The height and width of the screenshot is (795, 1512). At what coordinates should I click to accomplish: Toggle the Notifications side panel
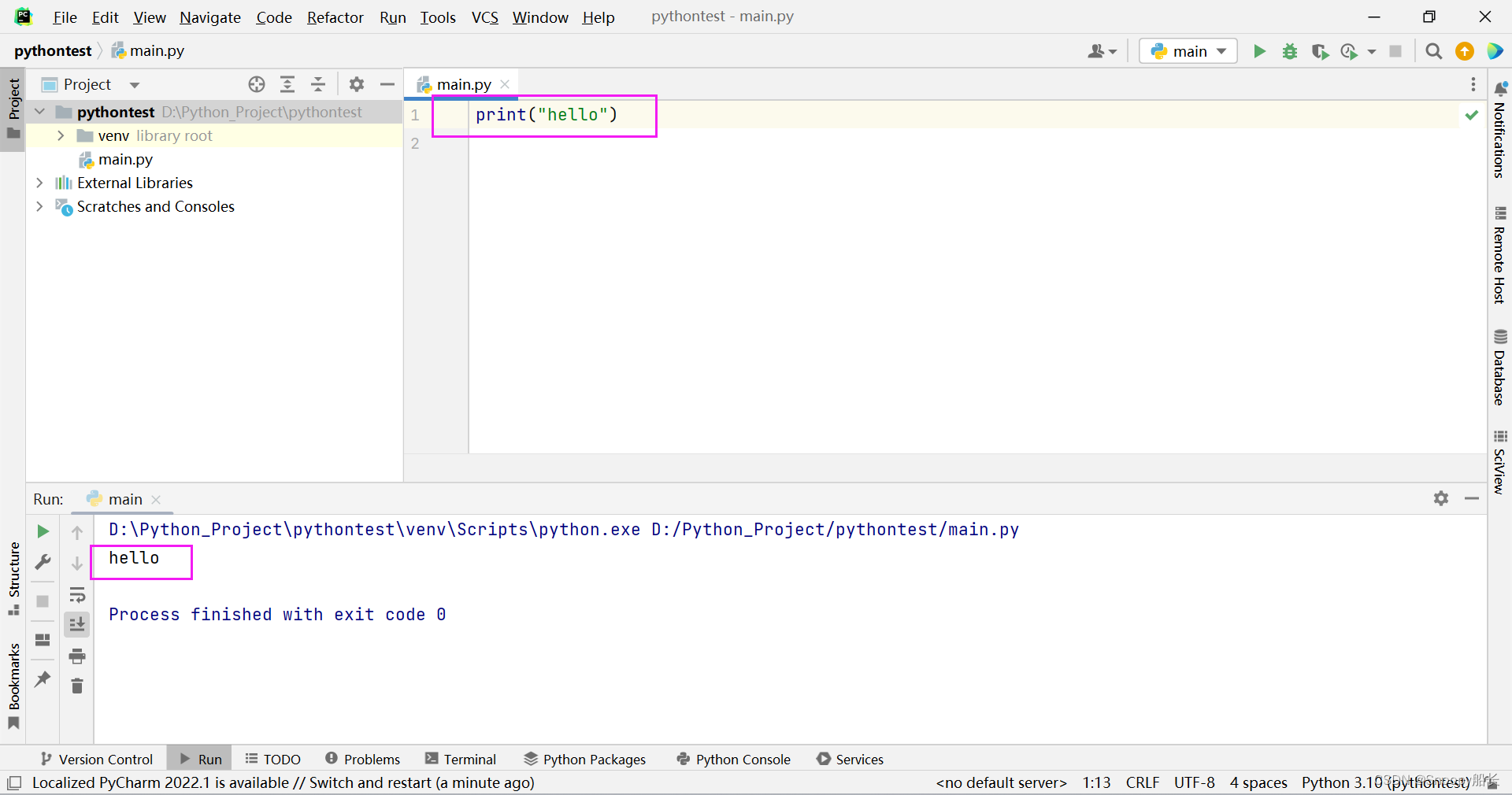click(x=1499, y=130)
